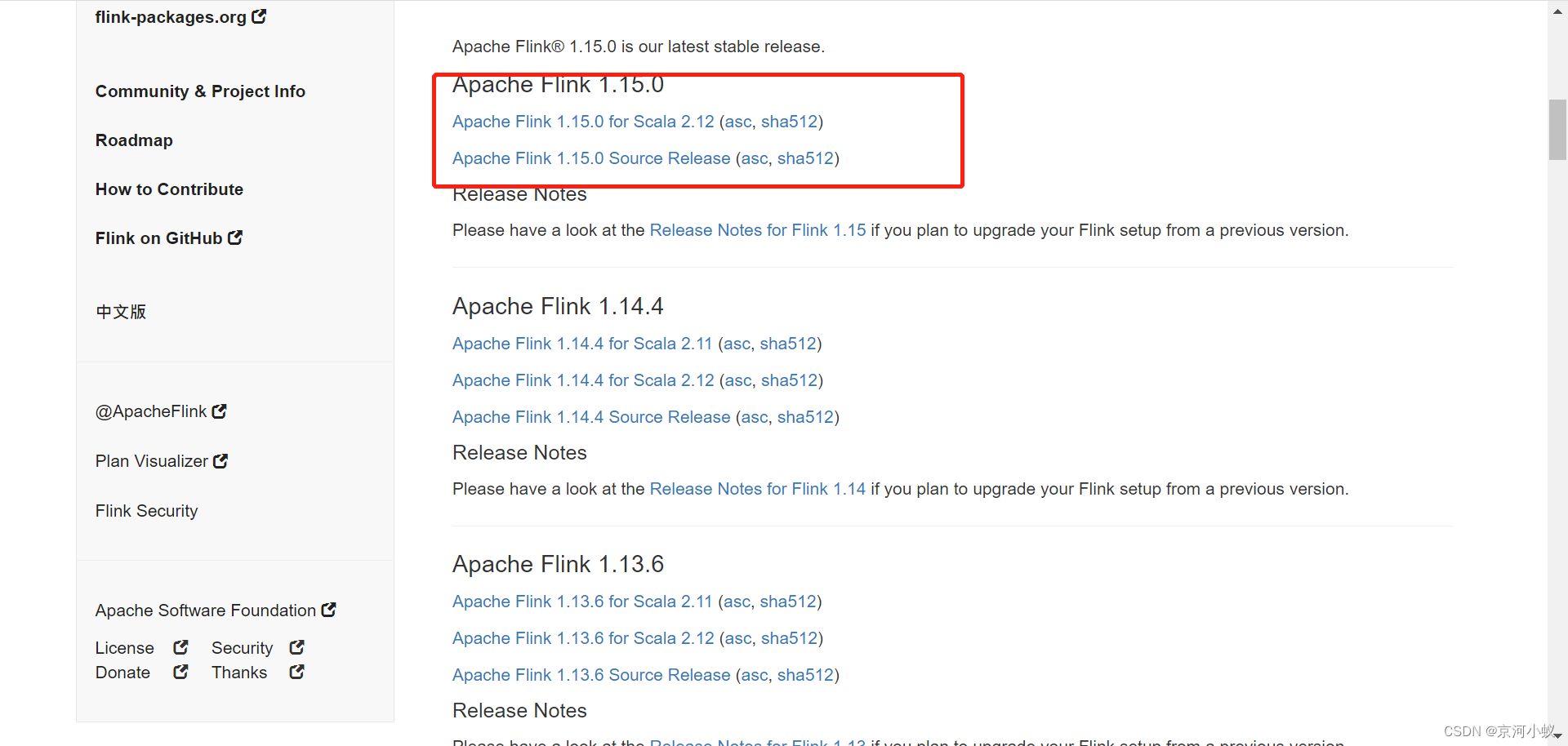Open asc signature for Flink 1.14.4 Scala 2.11
The width and height of the screenshot is (1568, 746).
tap(737, 344)
